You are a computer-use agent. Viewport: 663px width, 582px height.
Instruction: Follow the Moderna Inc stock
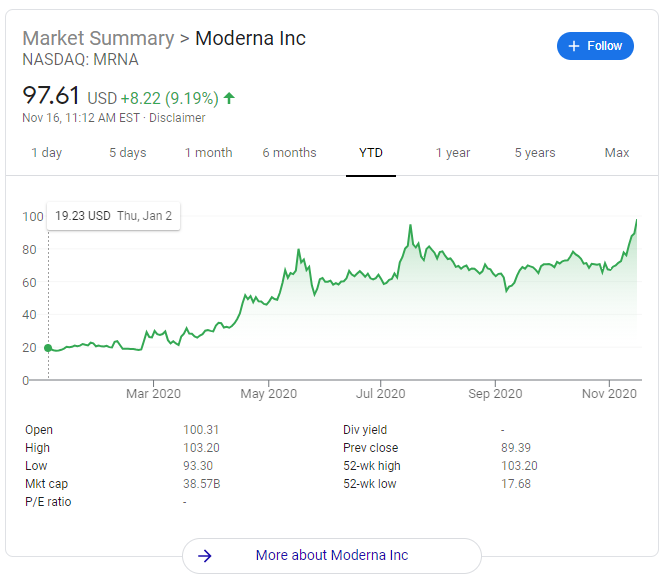(x=595, y=46)
